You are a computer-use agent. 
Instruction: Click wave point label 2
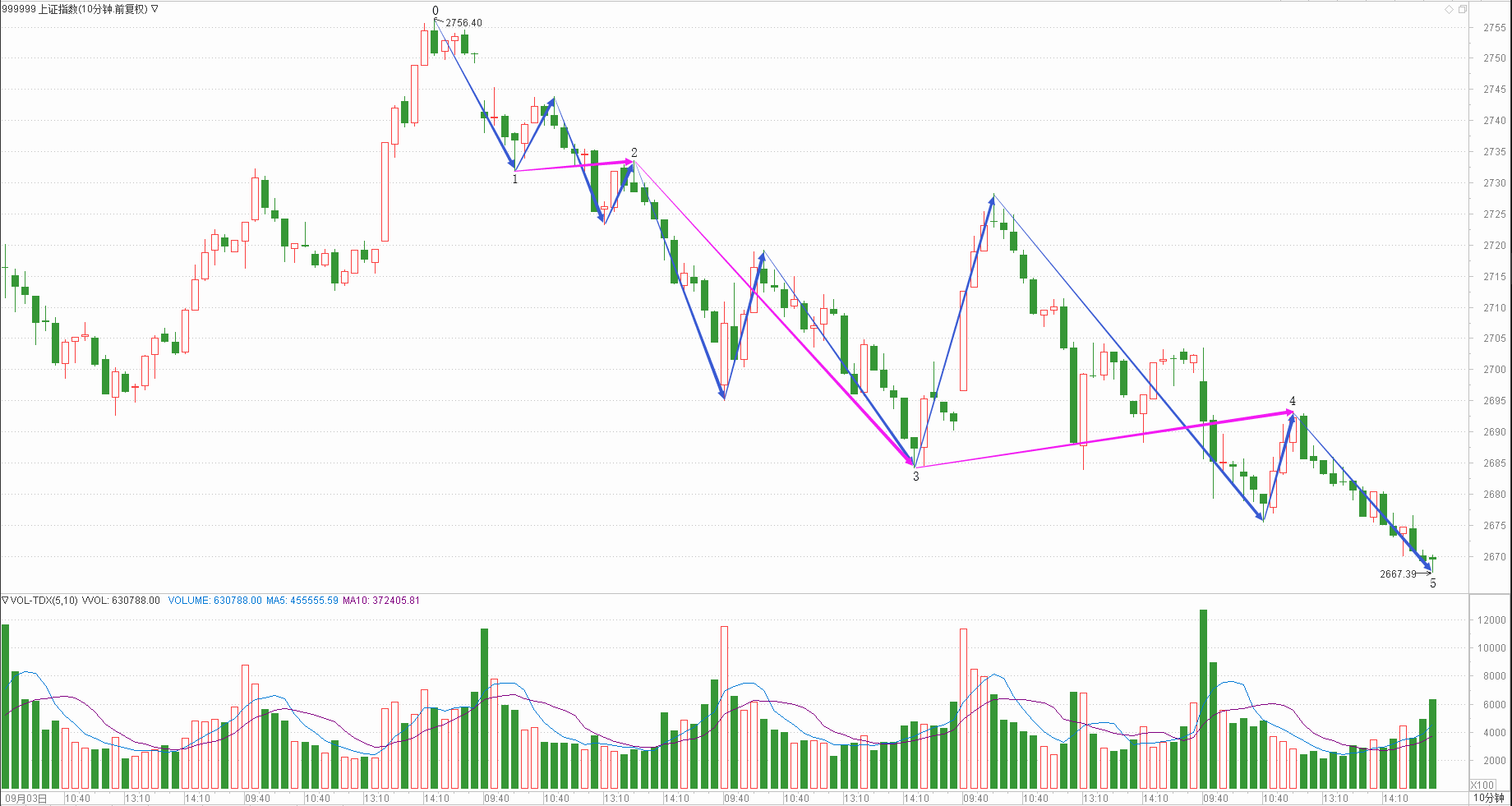(634, 153)
